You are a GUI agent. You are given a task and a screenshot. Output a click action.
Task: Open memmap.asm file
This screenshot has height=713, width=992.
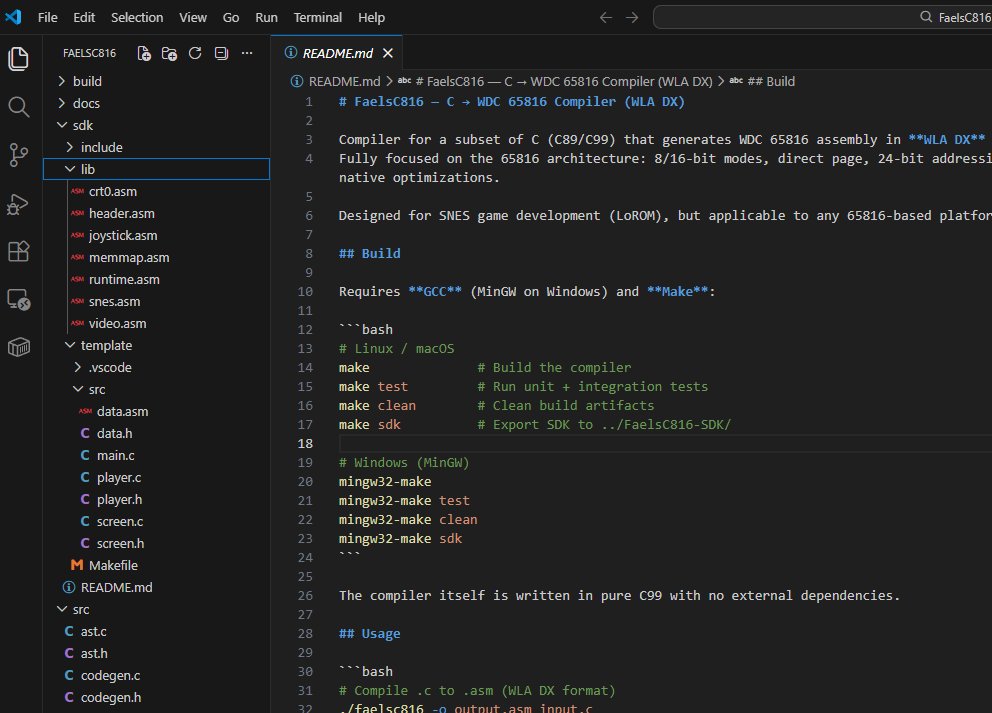point(129,257)
